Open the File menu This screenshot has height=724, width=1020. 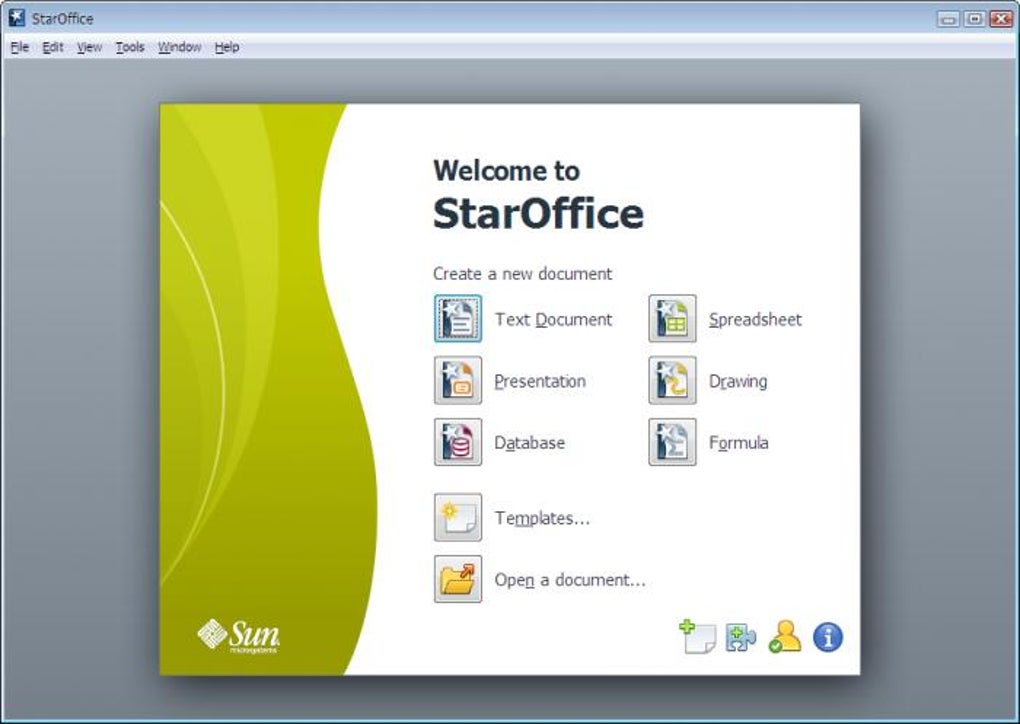pyautogui.click(x=18, y=46)
